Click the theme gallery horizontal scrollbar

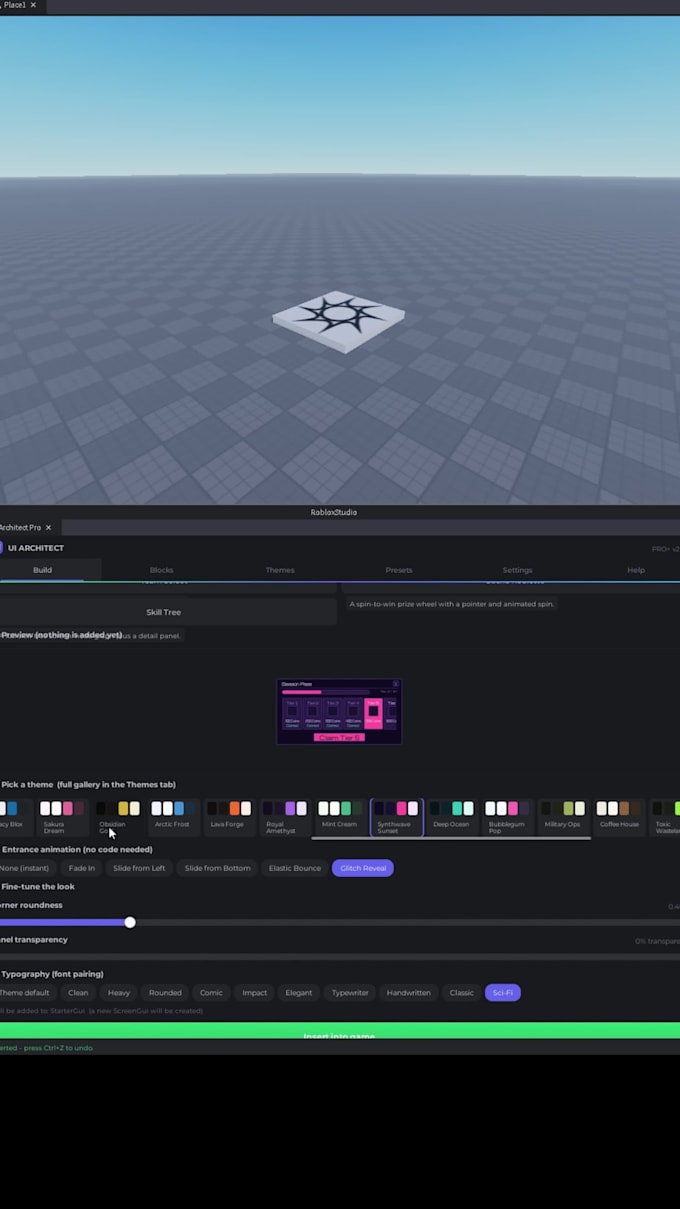click(x=451, y=839)
